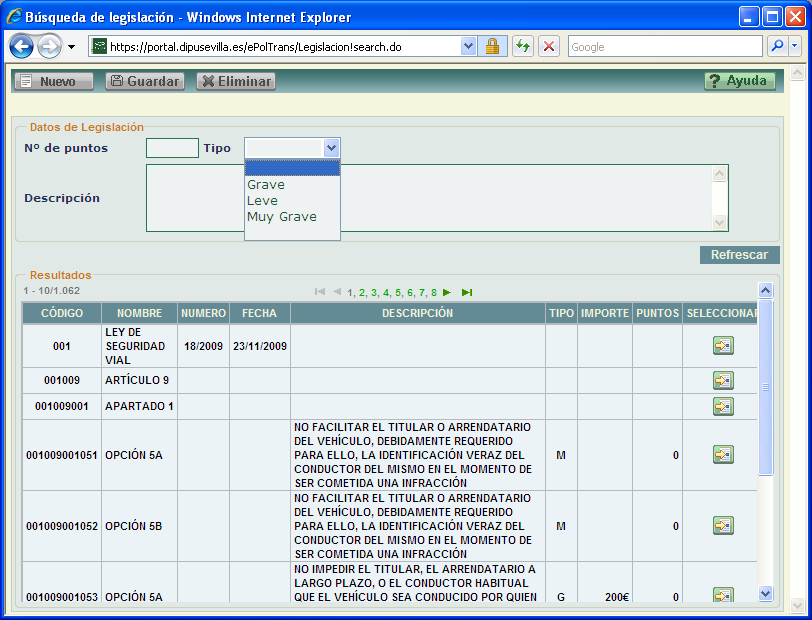Jump to last results page arrow

467,292
